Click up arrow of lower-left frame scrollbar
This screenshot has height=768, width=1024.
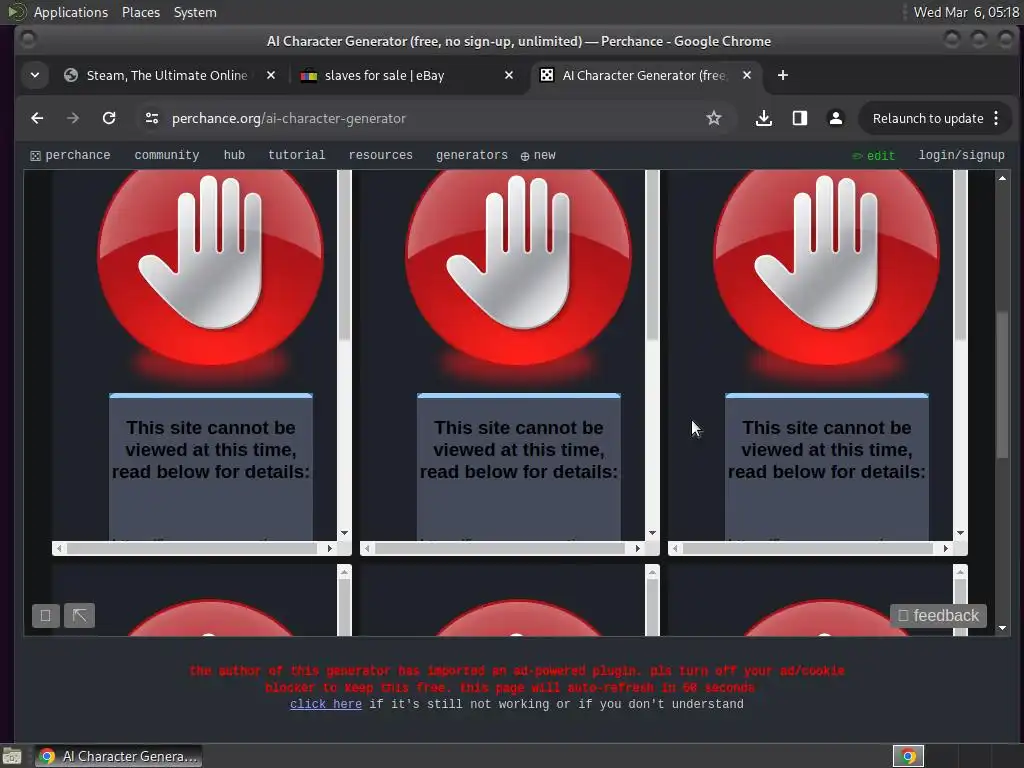344,573
